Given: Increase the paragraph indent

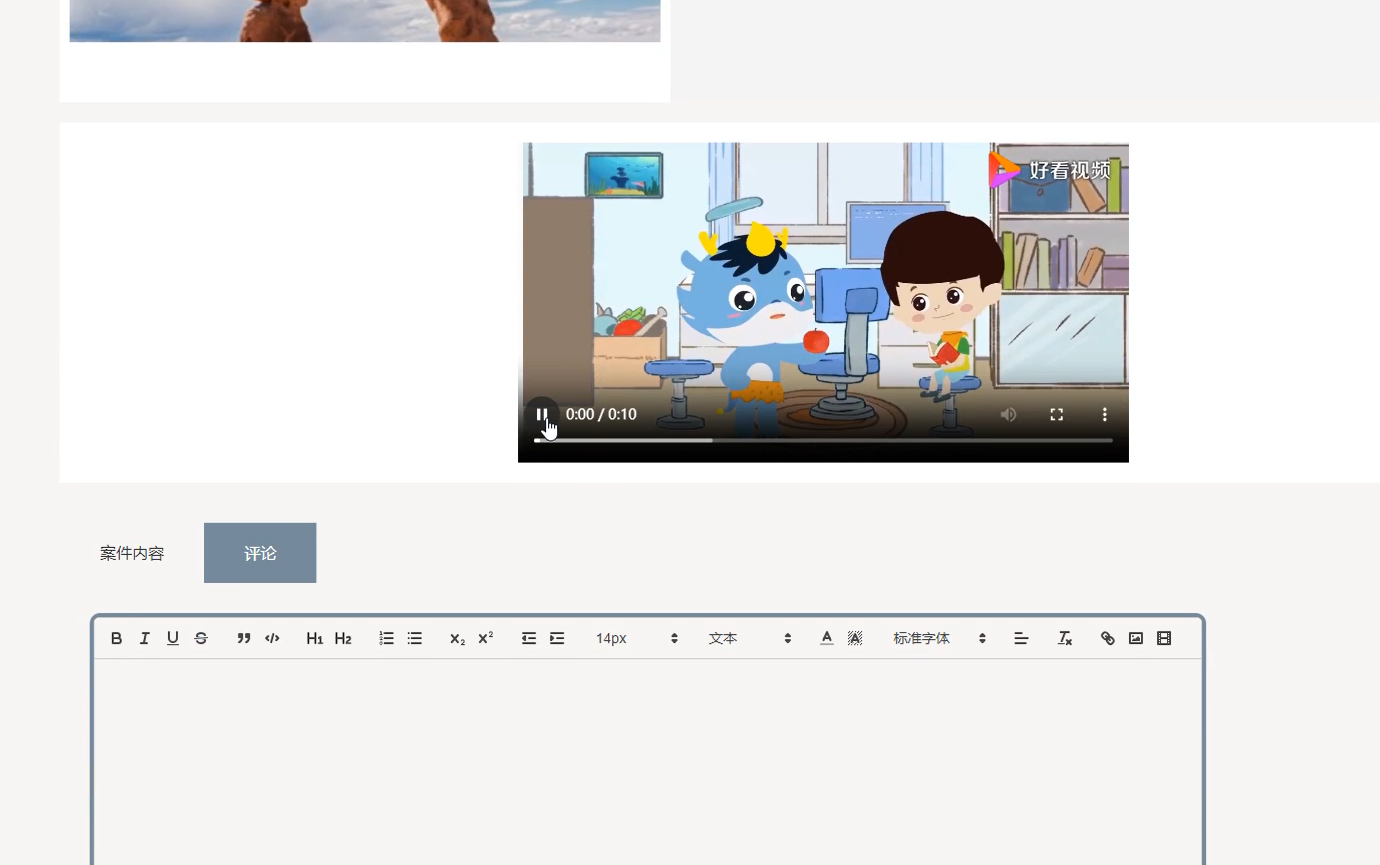Looking at the screenshot, I should point(557,638).
